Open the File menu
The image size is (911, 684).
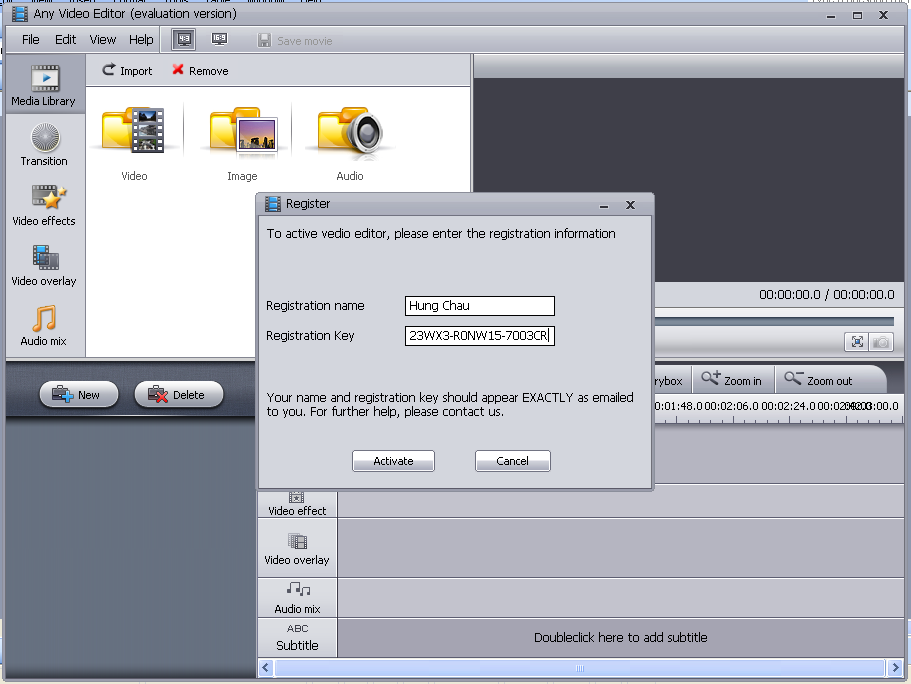pyautogui.click(x=31, y=40)
